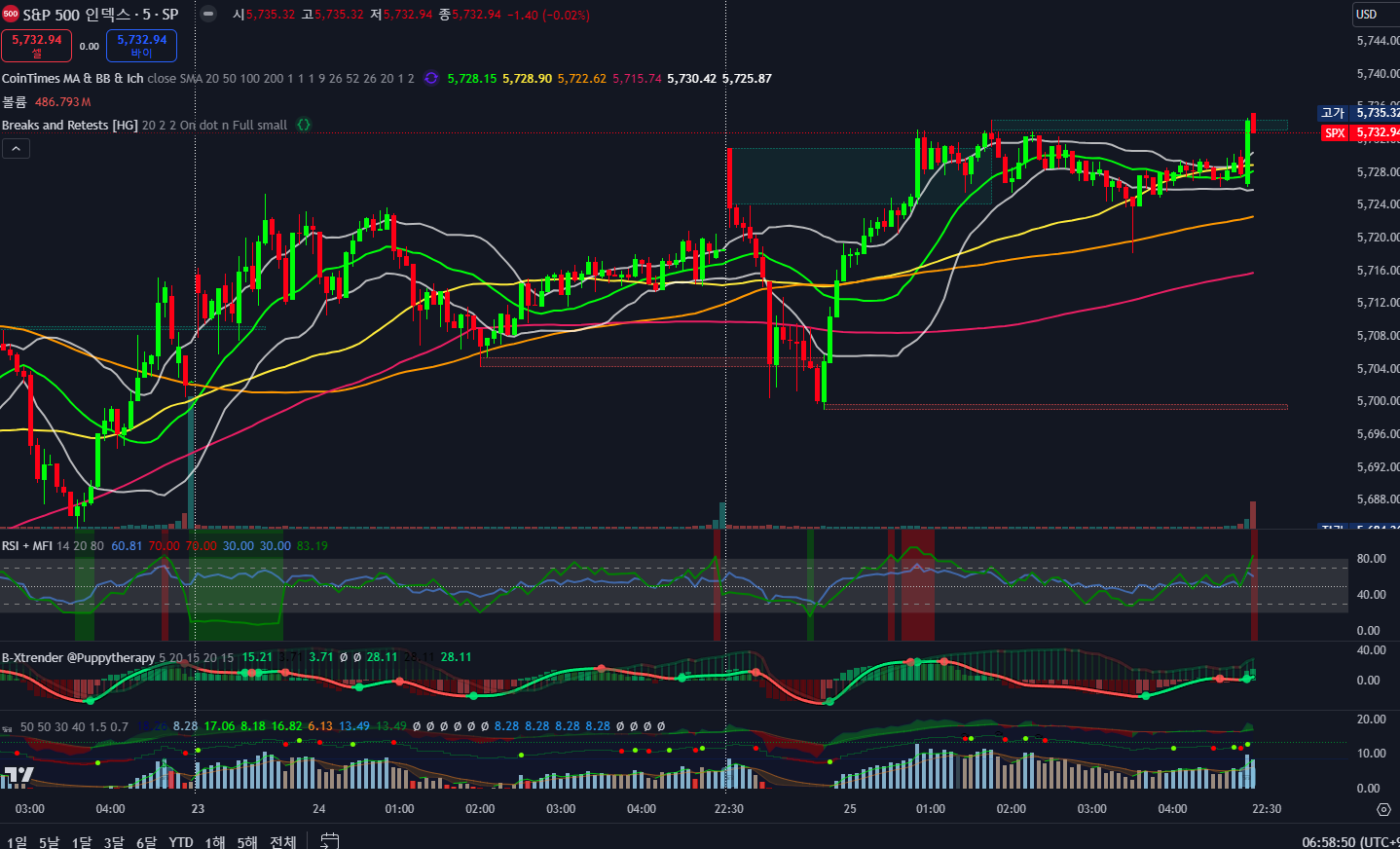Image resolution: width=1400 pixels, height=849 pixels.
Task: Select the RSI + MFI indicator label
Action: (x=27, y=546)
